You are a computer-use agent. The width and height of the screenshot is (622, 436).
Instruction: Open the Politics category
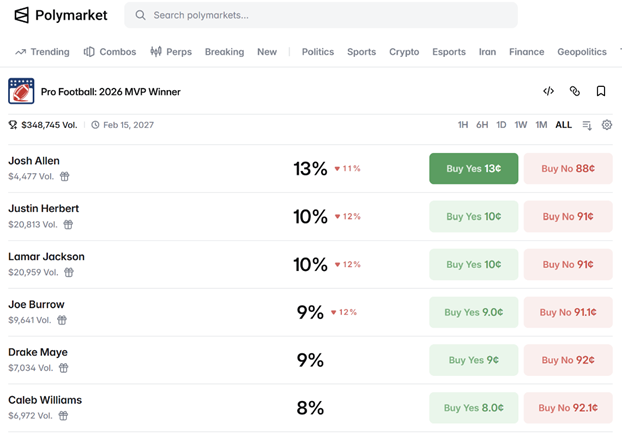pyautogui.click(x=318, y=52)
